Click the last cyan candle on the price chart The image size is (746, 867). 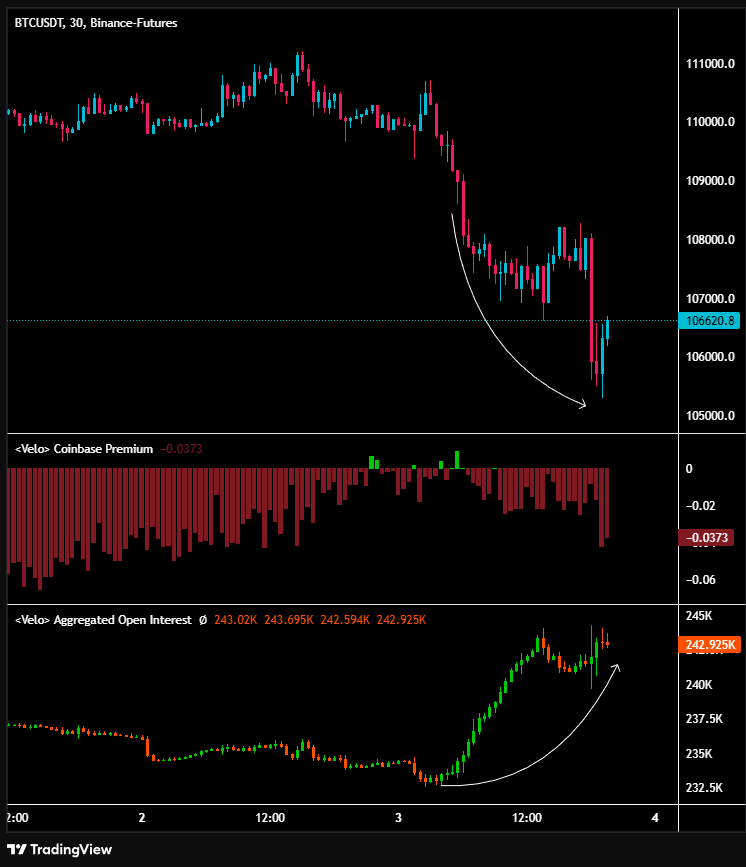click(x=607, y=329)
